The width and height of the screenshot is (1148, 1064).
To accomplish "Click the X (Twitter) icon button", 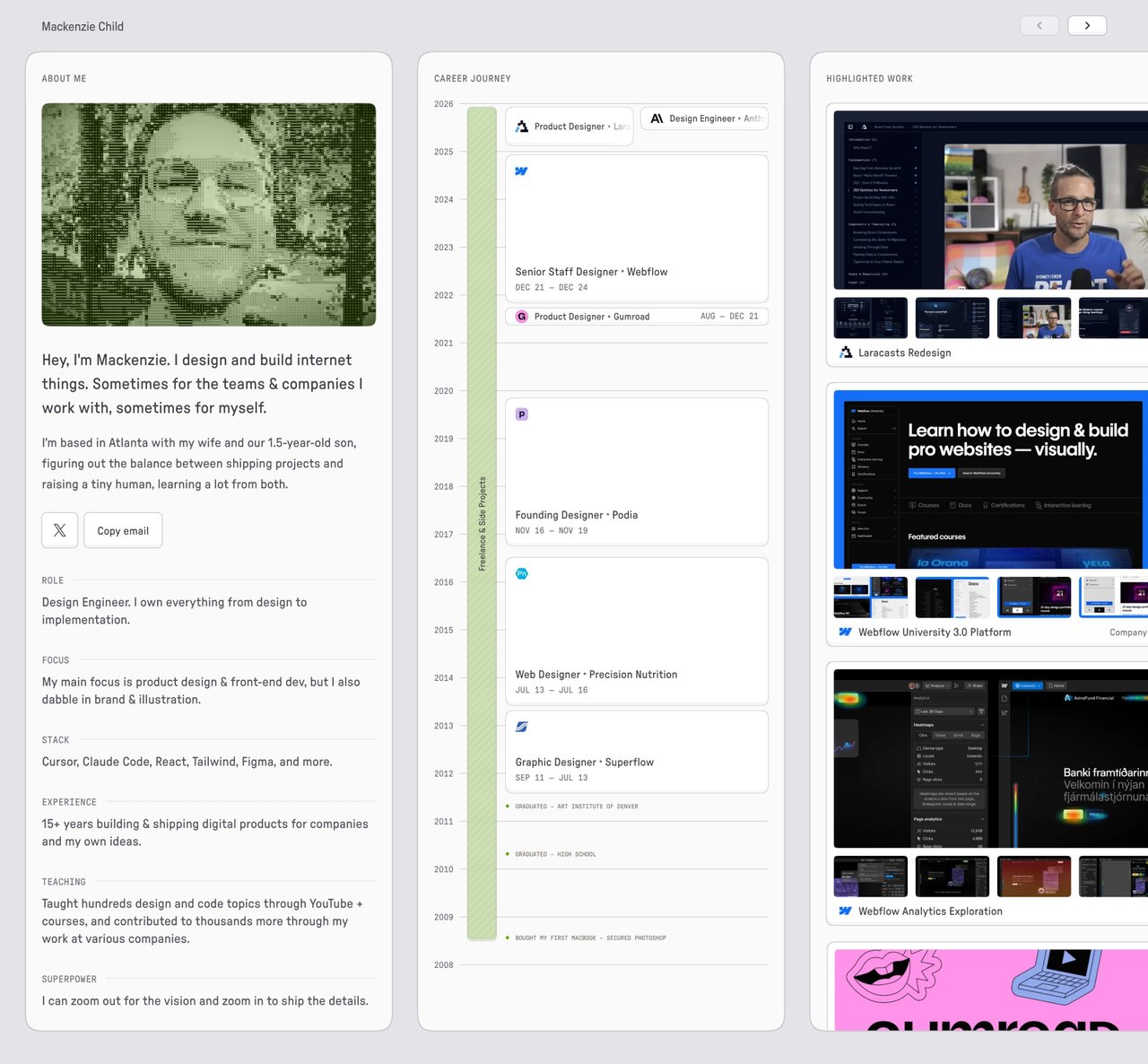I will click(59, 530).
